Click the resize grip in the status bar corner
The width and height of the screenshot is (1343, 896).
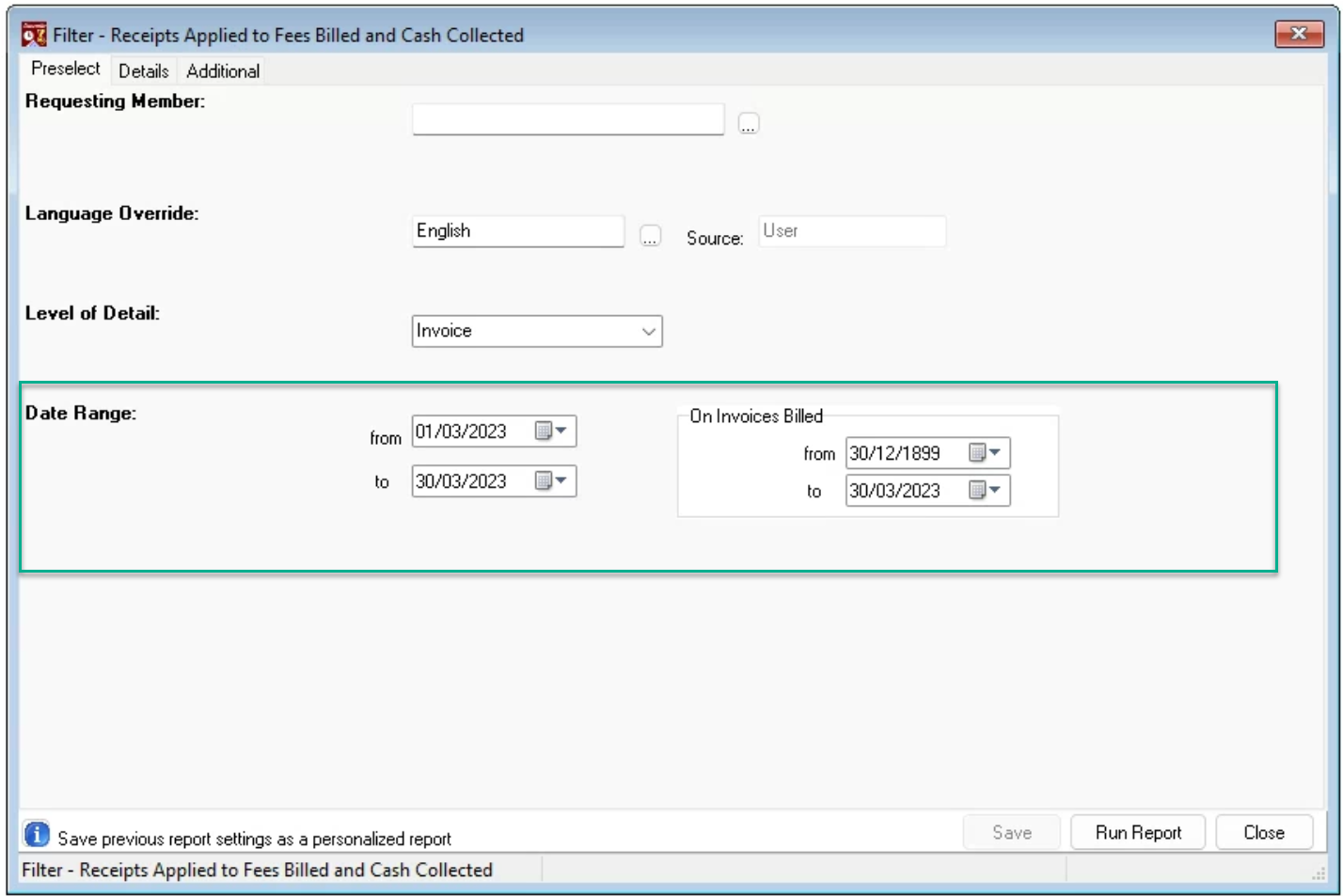coord(1319,873)
